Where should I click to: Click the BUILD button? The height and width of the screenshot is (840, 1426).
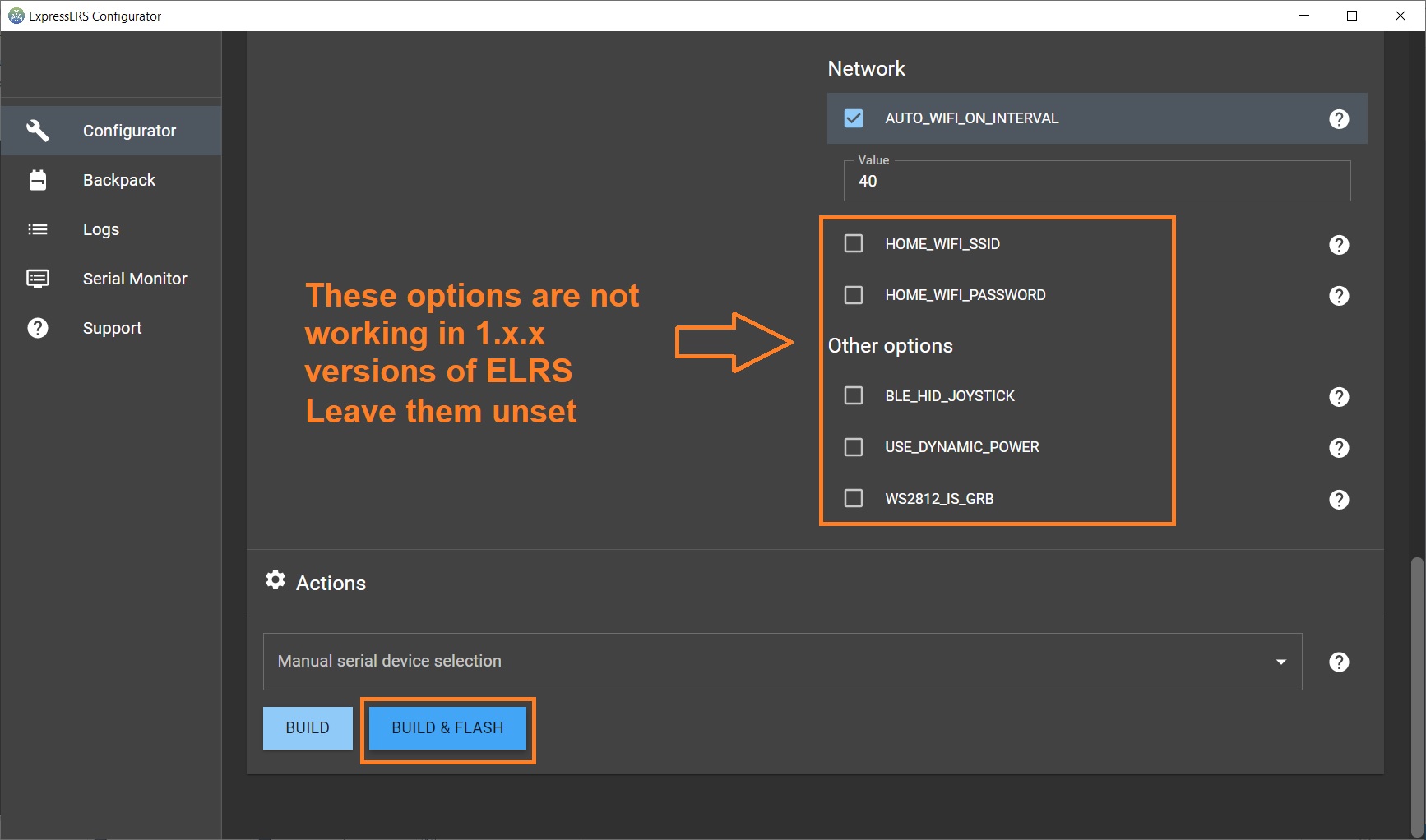[308, 728]
